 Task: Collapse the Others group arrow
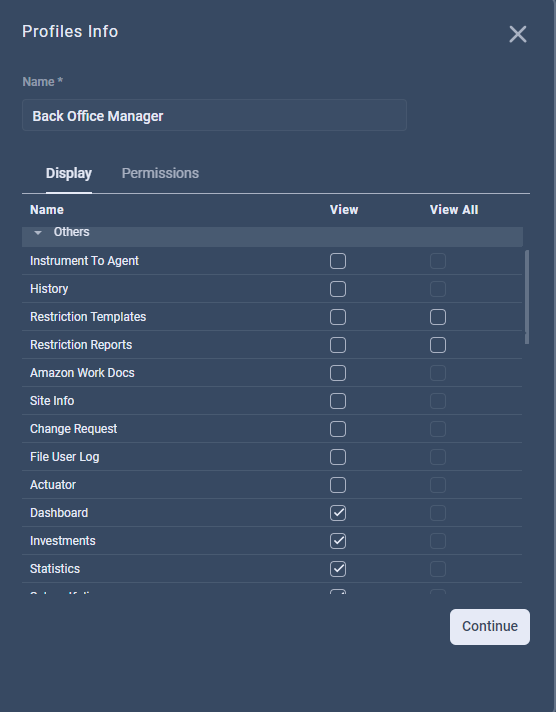coord(38,232)
